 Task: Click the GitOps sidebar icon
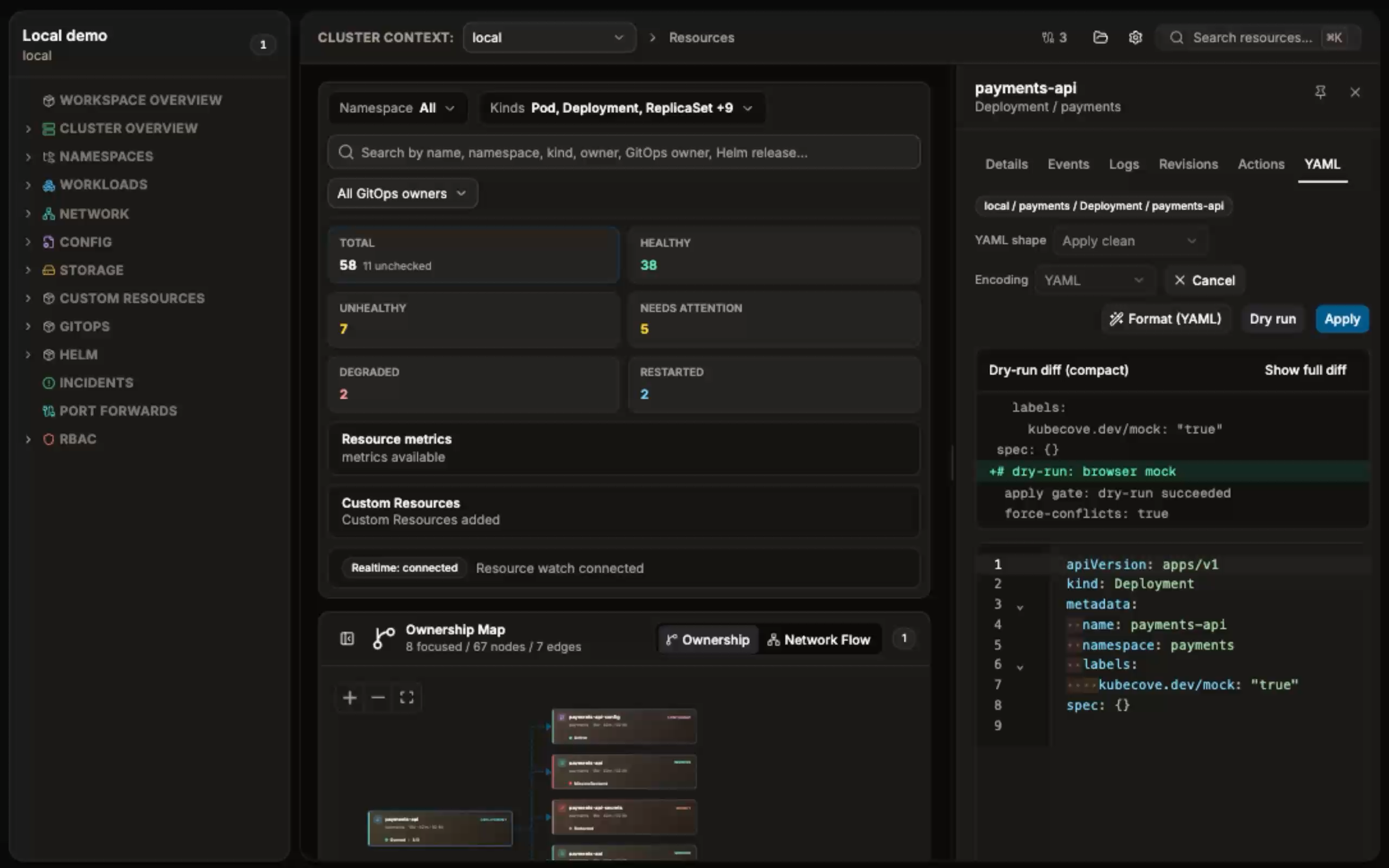point(49,326)
